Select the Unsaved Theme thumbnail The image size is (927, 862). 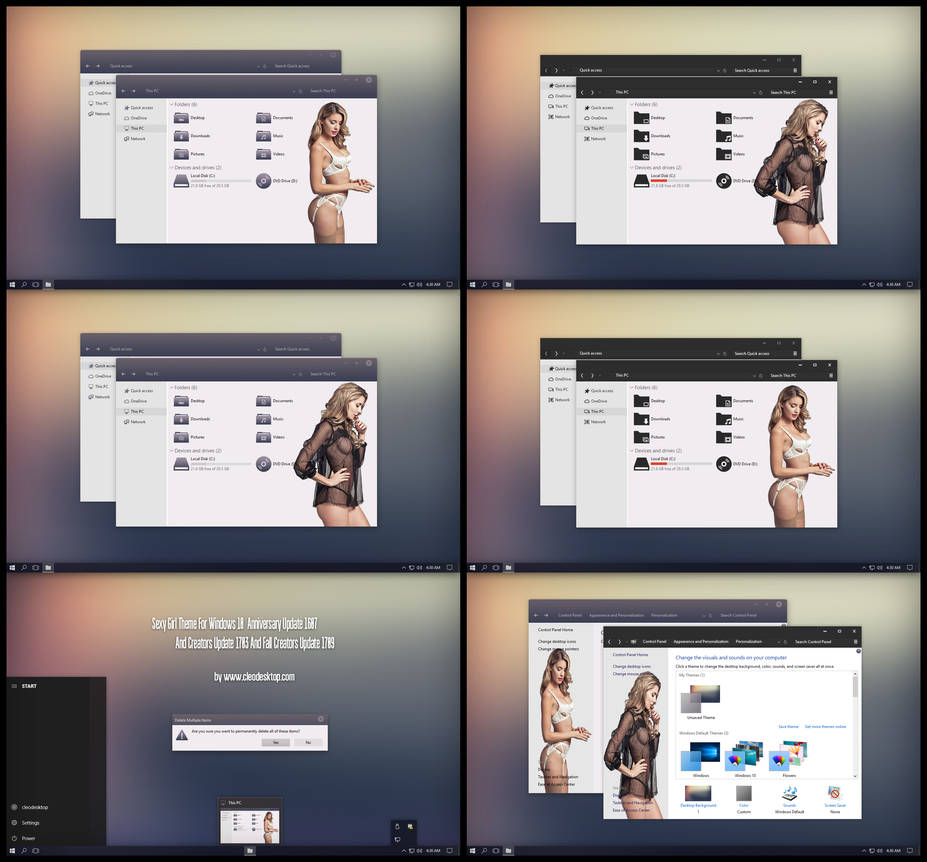click(x=701, y=702)
